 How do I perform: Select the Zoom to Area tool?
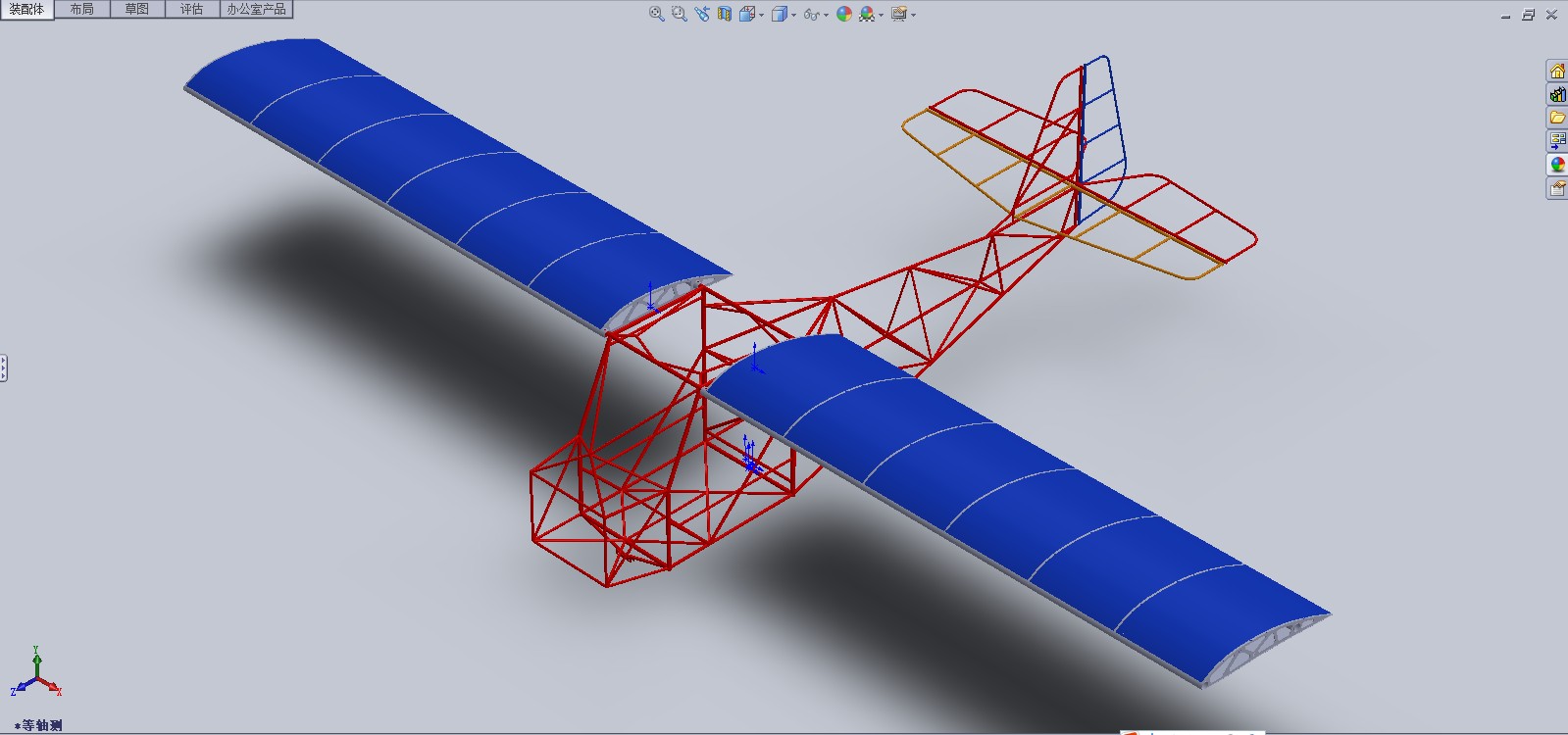click(680, 14)
